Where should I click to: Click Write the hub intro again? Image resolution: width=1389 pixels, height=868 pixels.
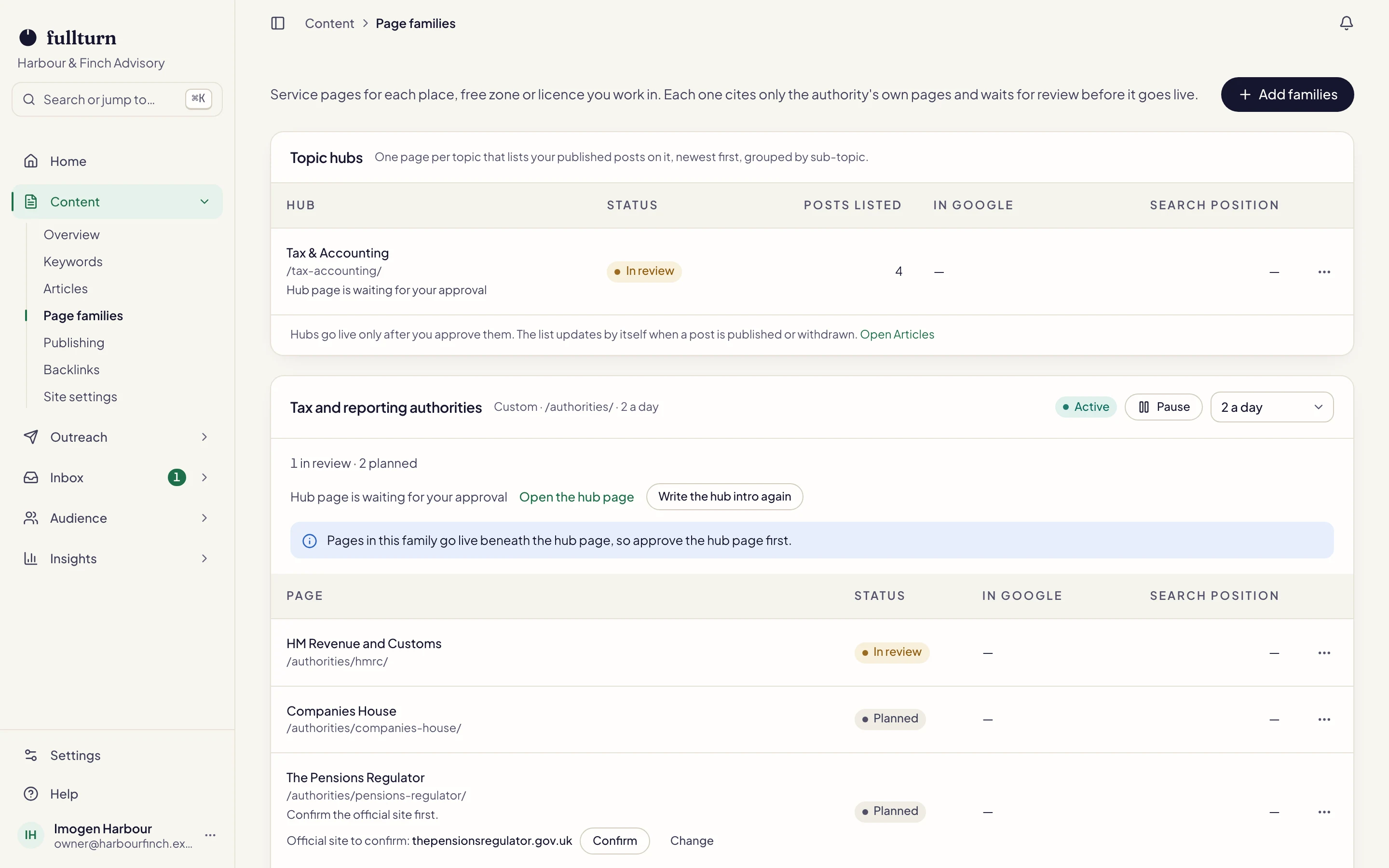point(724,497)
